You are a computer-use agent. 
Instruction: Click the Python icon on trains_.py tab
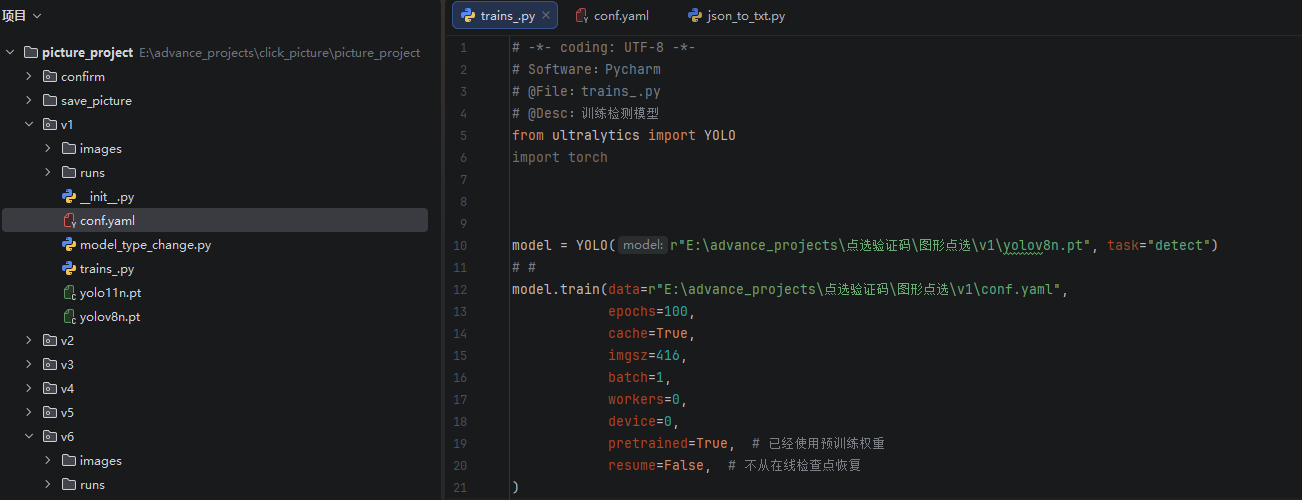pos(468,16)
